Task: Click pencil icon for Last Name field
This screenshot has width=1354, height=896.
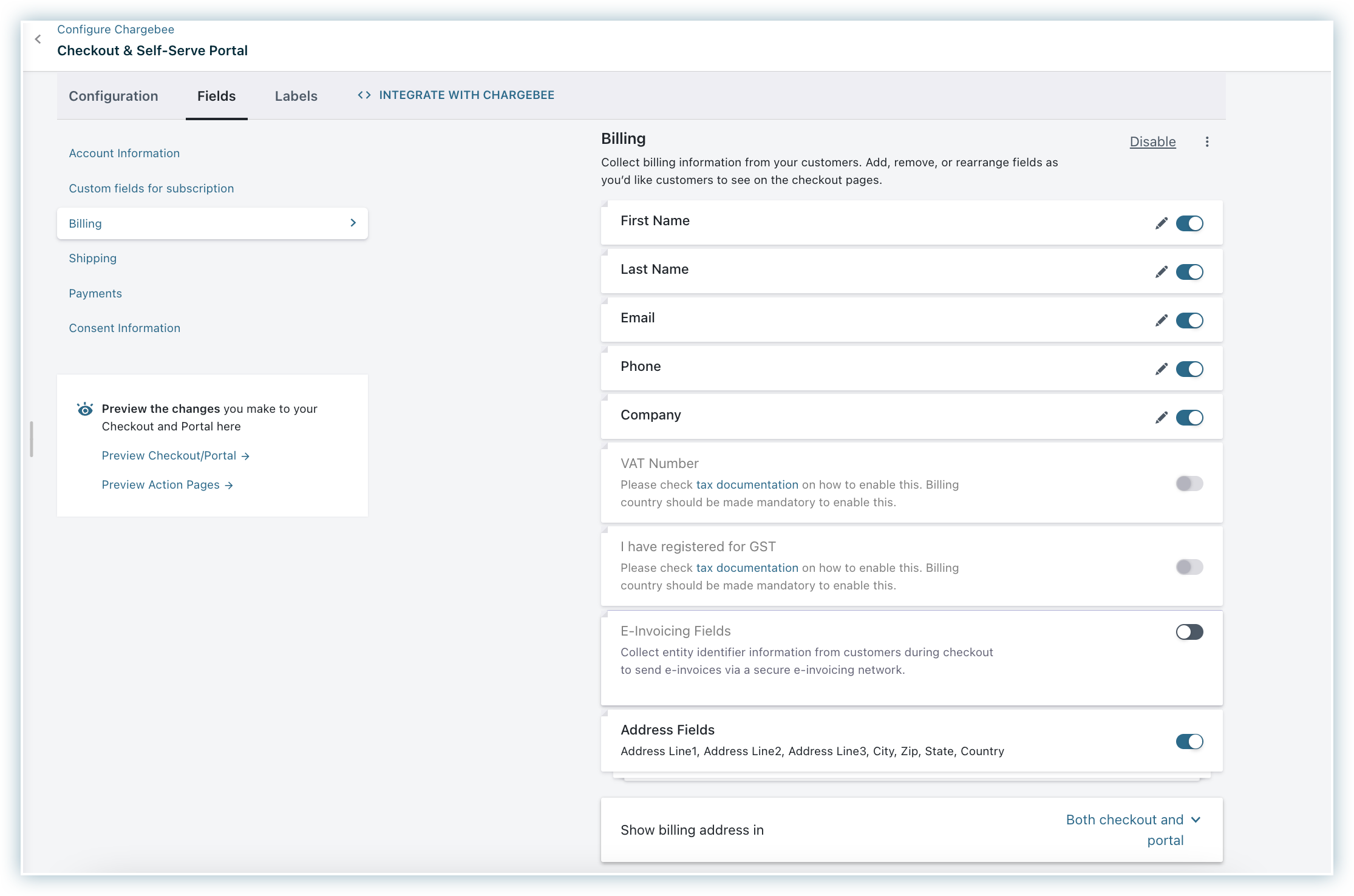Action: [1161, 272]
